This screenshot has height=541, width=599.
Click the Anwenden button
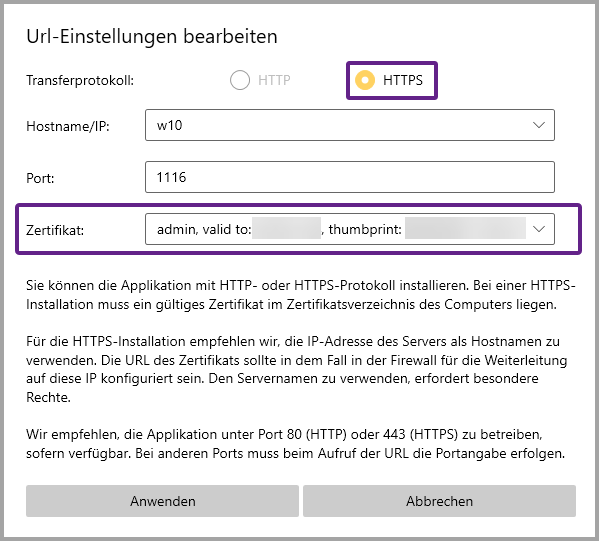162,501
